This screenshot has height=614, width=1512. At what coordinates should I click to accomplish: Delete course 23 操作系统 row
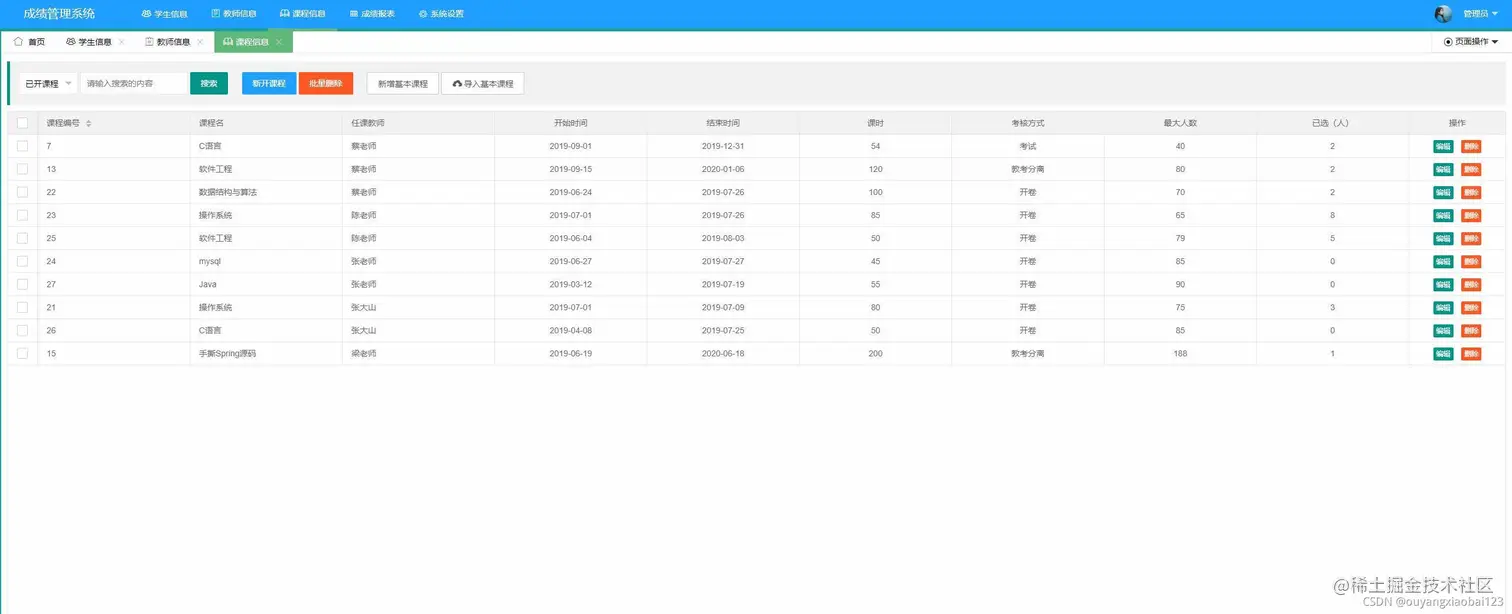(x=1471, y=215)
